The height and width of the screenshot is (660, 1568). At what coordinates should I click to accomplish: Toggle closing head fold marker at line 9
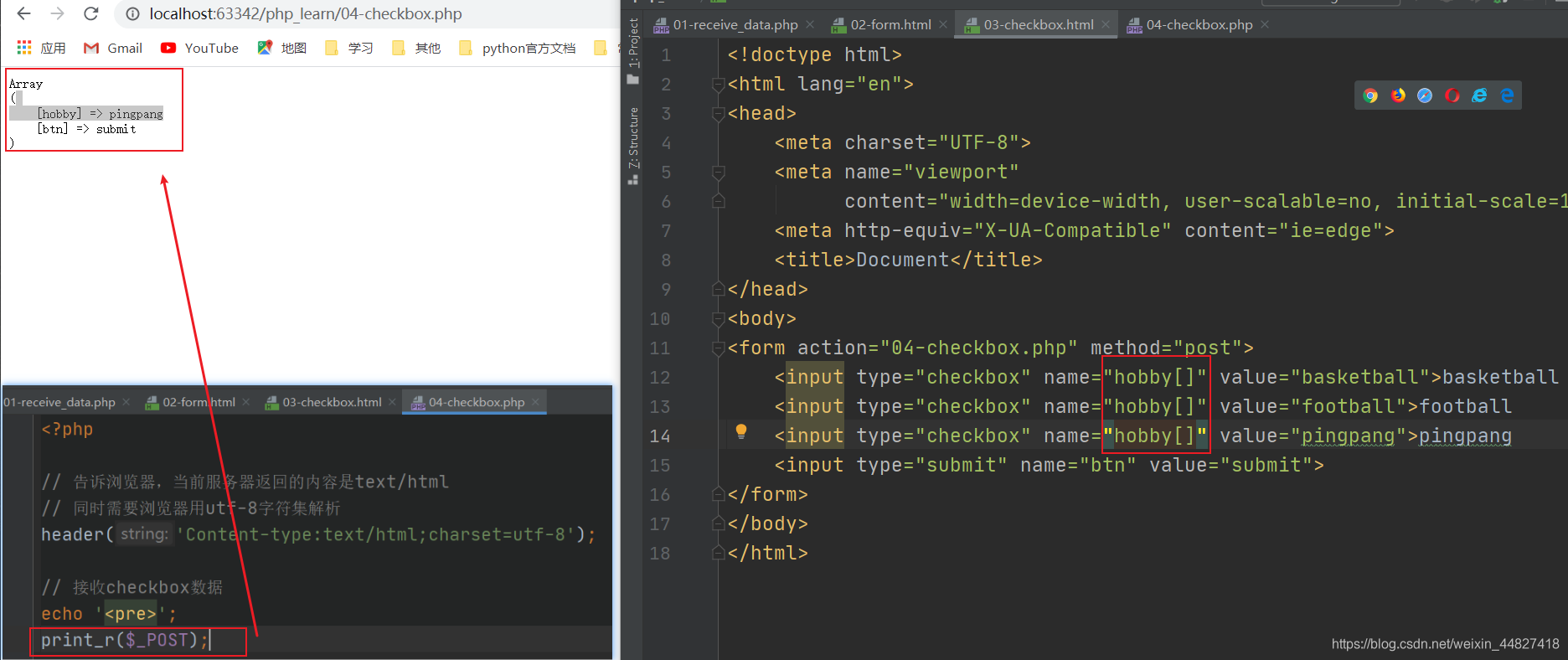(718, 290)
